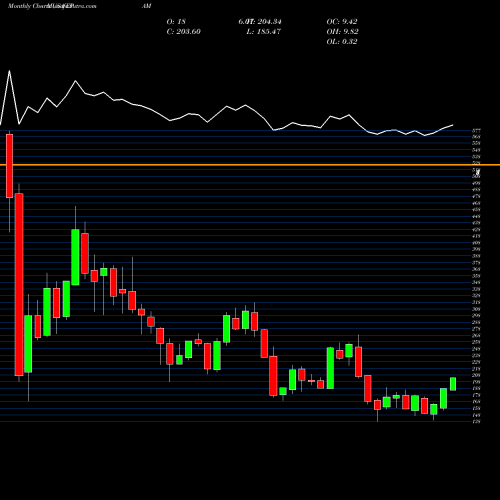The width and height of the screenshot is (500, 500).
Task: Click the open value 'O: 18'
Action: (x=176, y=22)
